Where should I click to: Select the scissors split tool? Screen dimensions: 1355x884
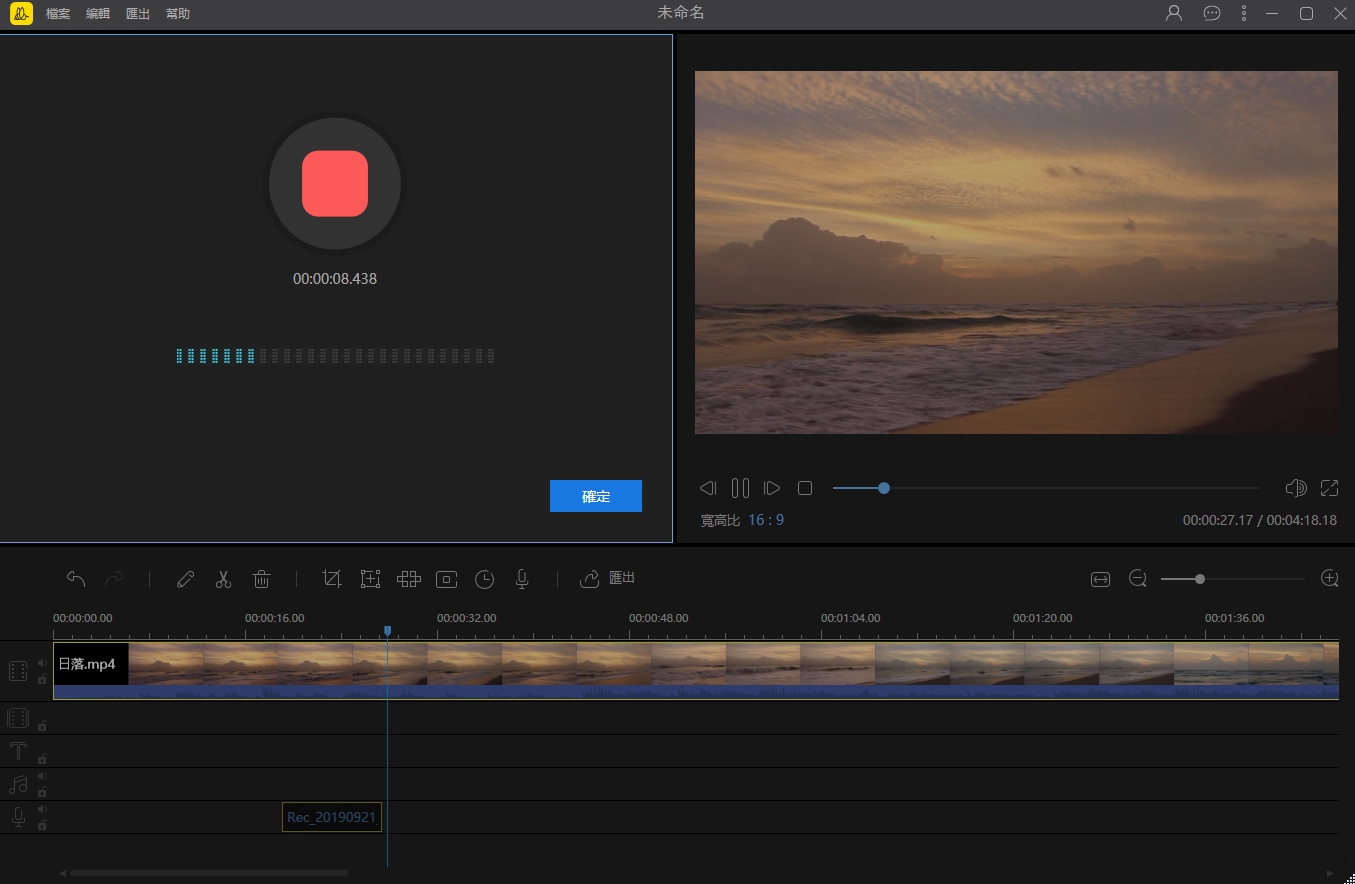223,578
